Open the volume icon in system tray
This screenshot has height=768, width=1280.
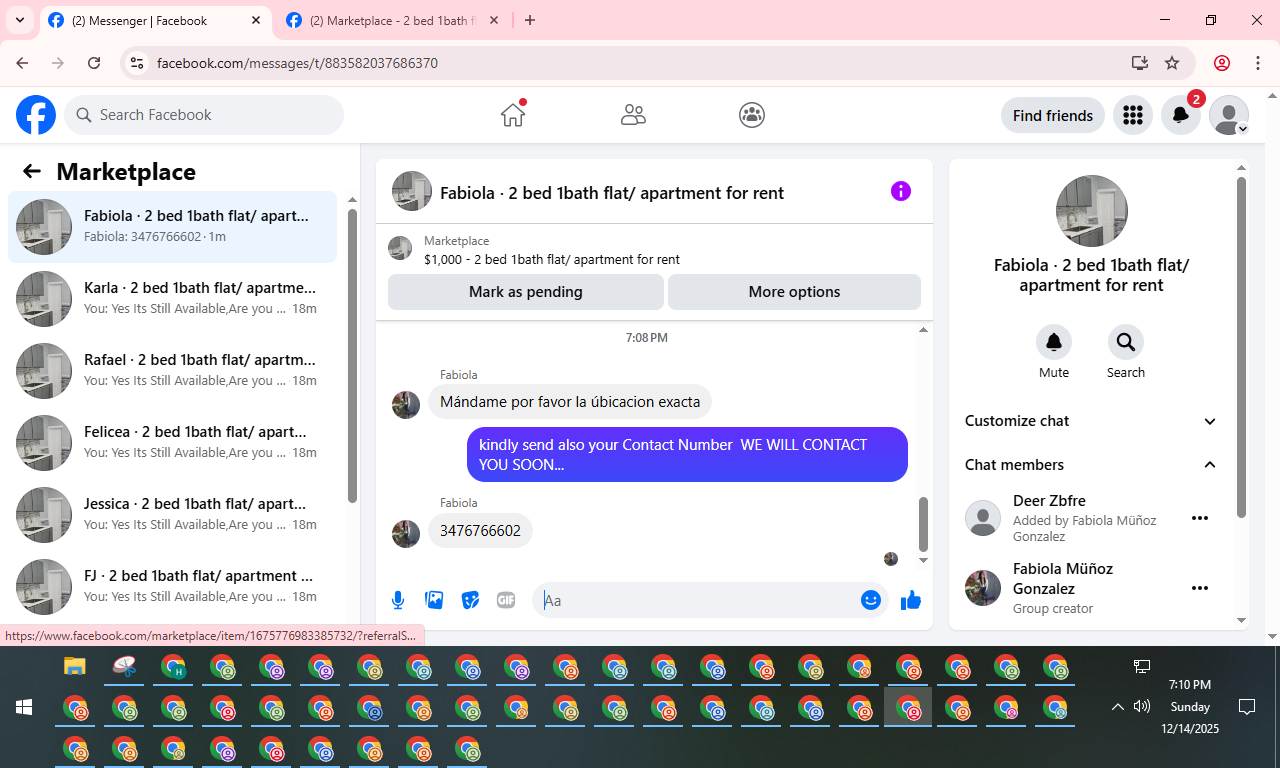[1142, 707]
